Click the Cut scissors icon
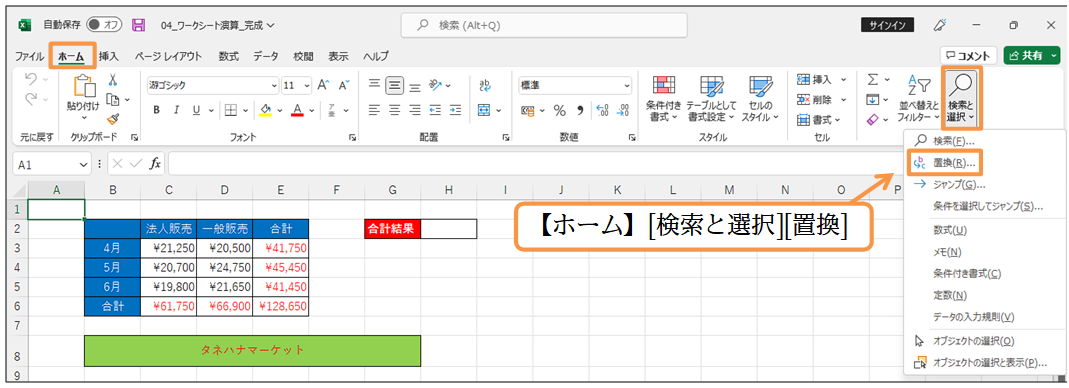The width and height of the screenshot is (1069, 388). (114, 80)
